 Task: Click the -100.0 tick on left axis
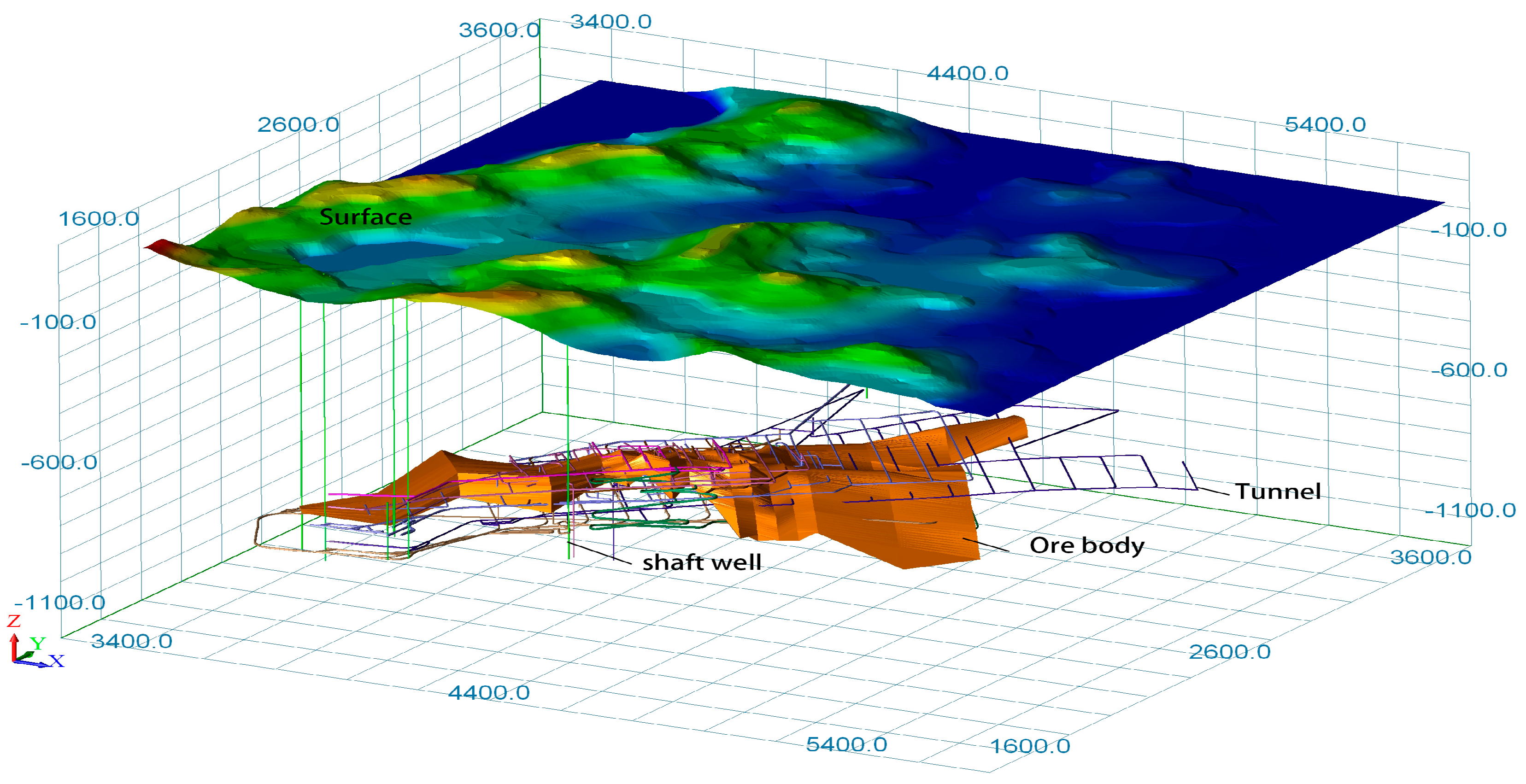[58, 322]
